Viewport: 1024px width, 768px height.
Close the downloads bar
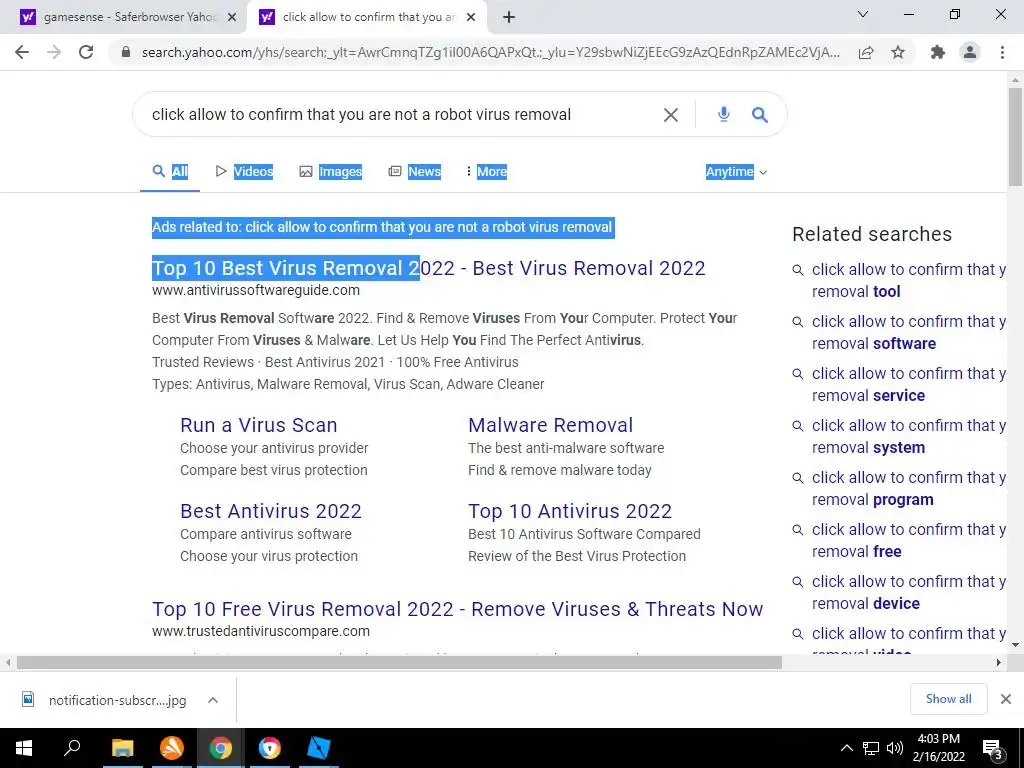(x=1006, y=699)
